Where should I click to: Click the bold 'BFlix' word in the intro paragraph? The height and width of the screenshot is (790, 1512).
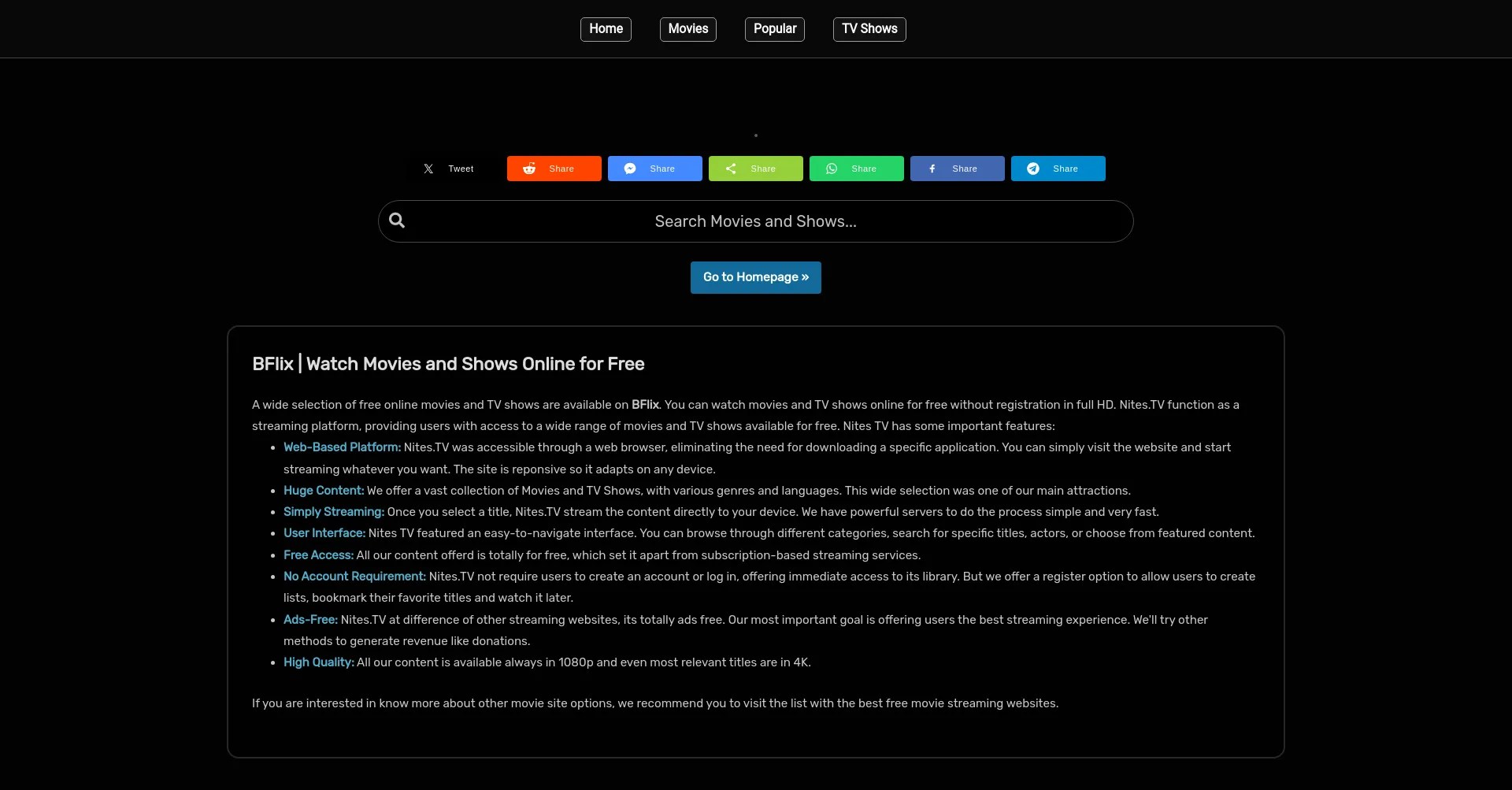(645, 405)
